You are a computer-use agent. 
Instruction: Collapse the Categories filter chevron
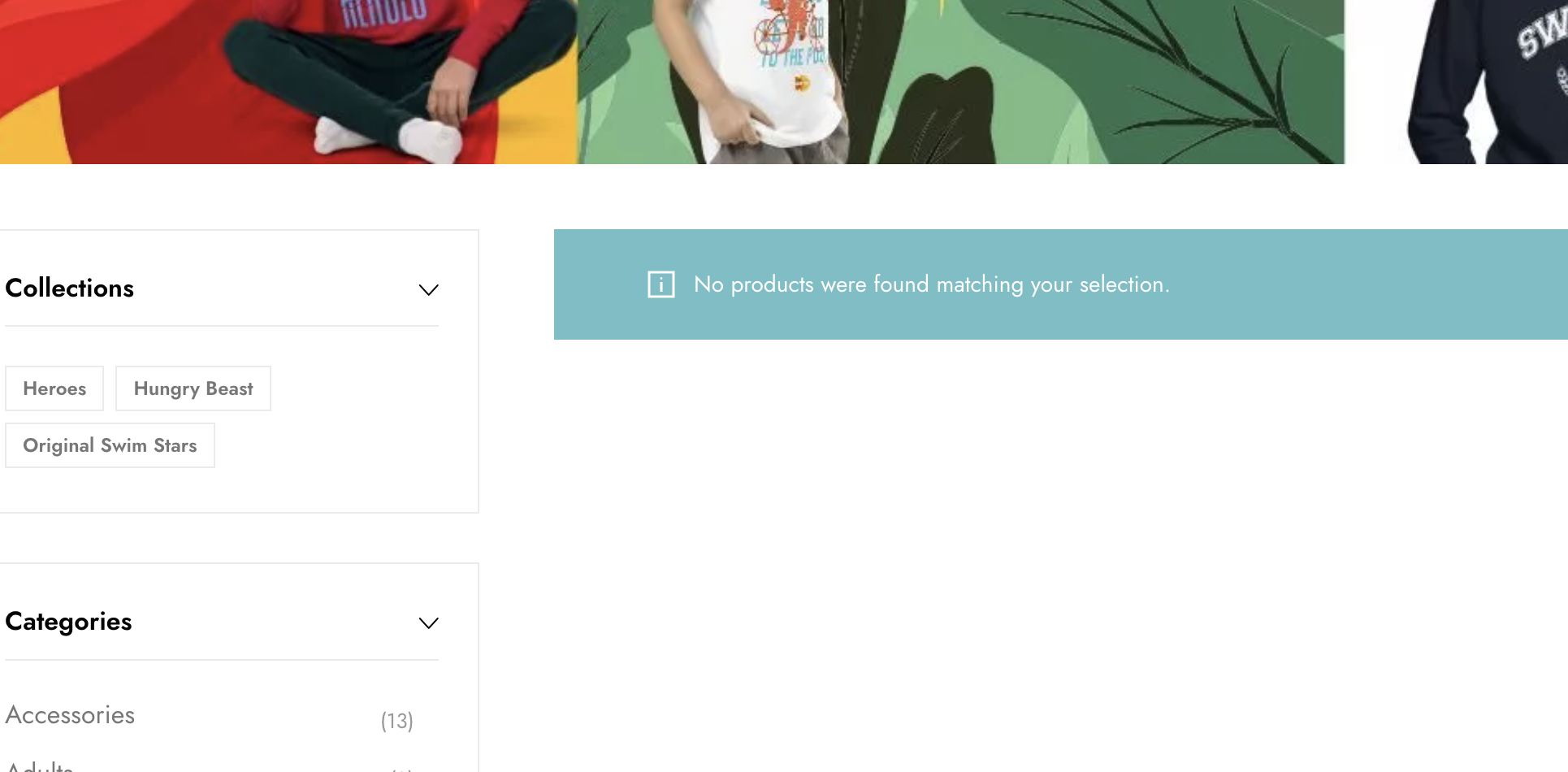[x=428, y=622]
